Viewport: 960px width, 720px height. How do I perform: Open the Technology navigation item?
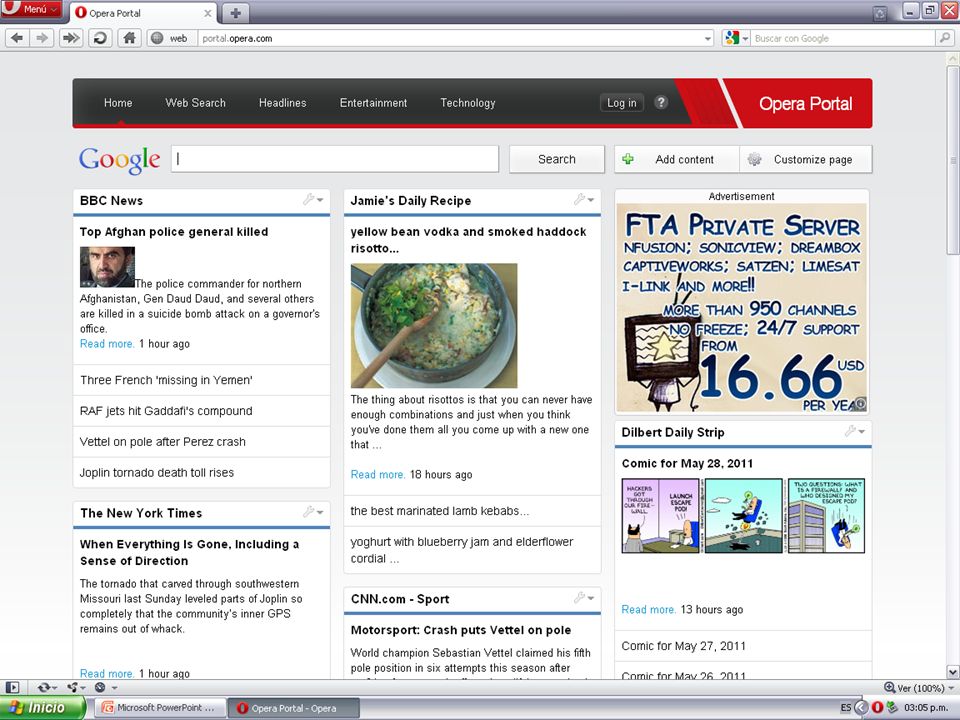pyautogui.click(x=468, y=103)
